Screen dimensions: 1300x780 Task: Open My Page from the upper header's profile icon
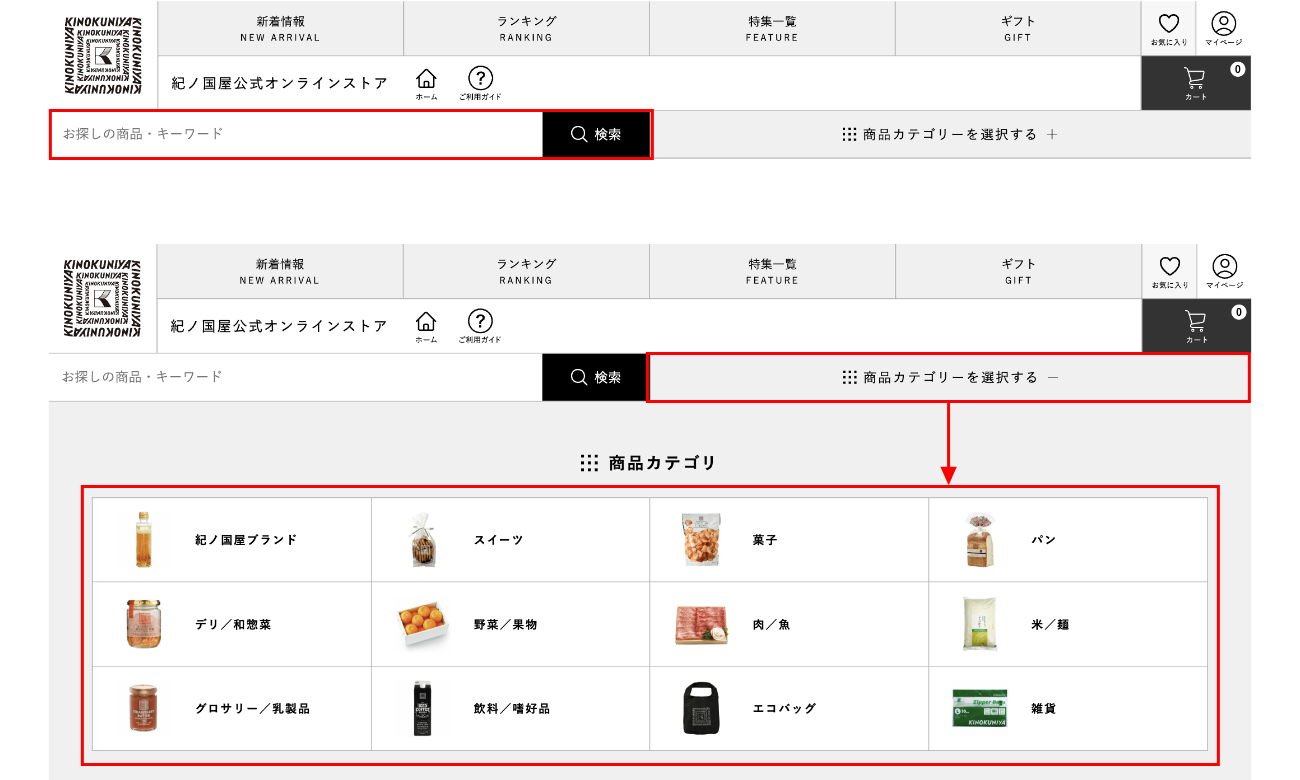click(1224, 28)
